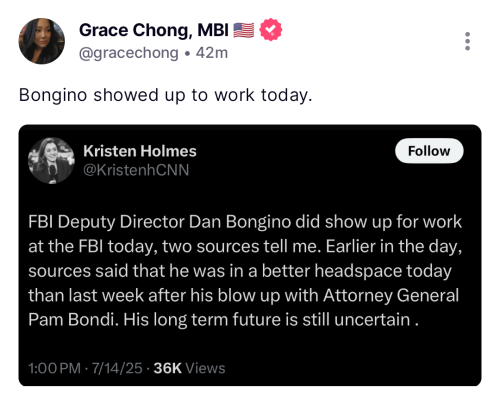View the 36K Views count
Screen dimensions: 500x400
[x=189, y=368]
